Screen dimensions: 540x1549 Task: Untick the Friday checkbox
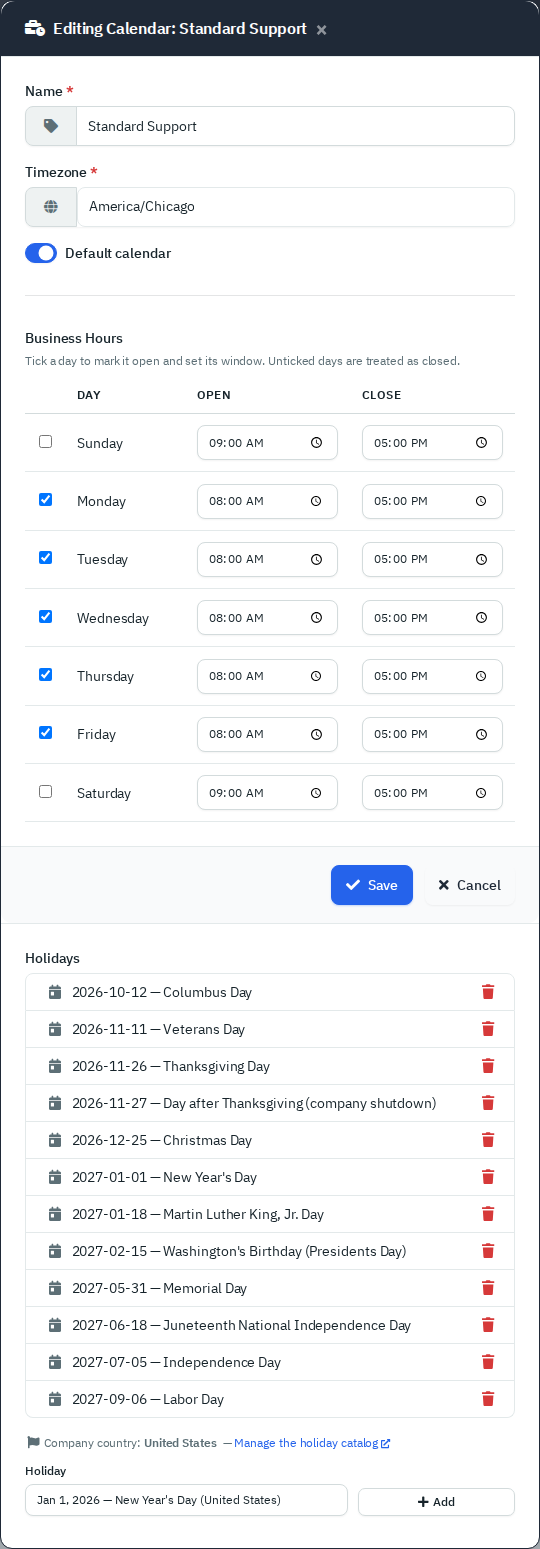(45, 732)
